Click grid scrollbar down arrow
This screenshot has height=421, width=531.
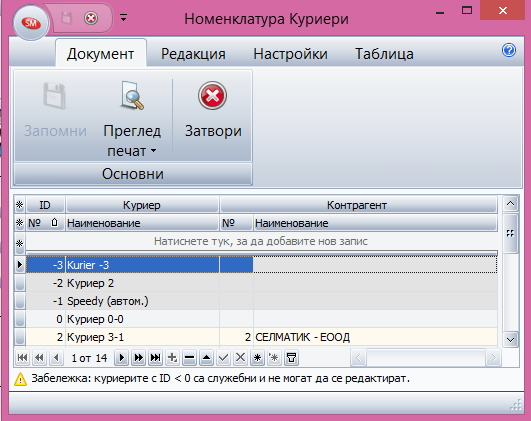coord(510,339)
